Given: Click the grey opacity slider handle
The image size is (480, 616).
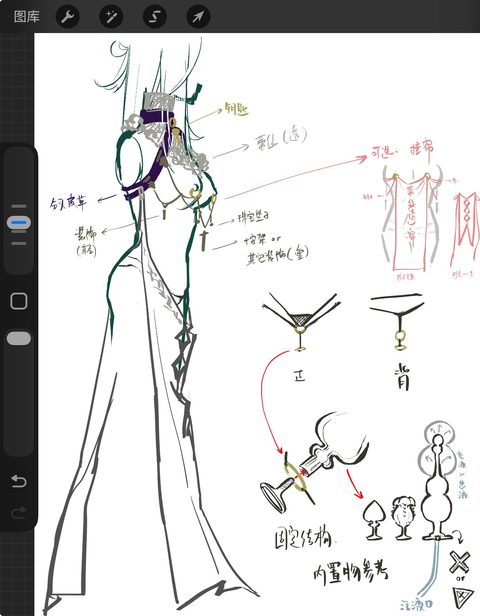Looking at the screenshot, I should (x=19, y=338).
